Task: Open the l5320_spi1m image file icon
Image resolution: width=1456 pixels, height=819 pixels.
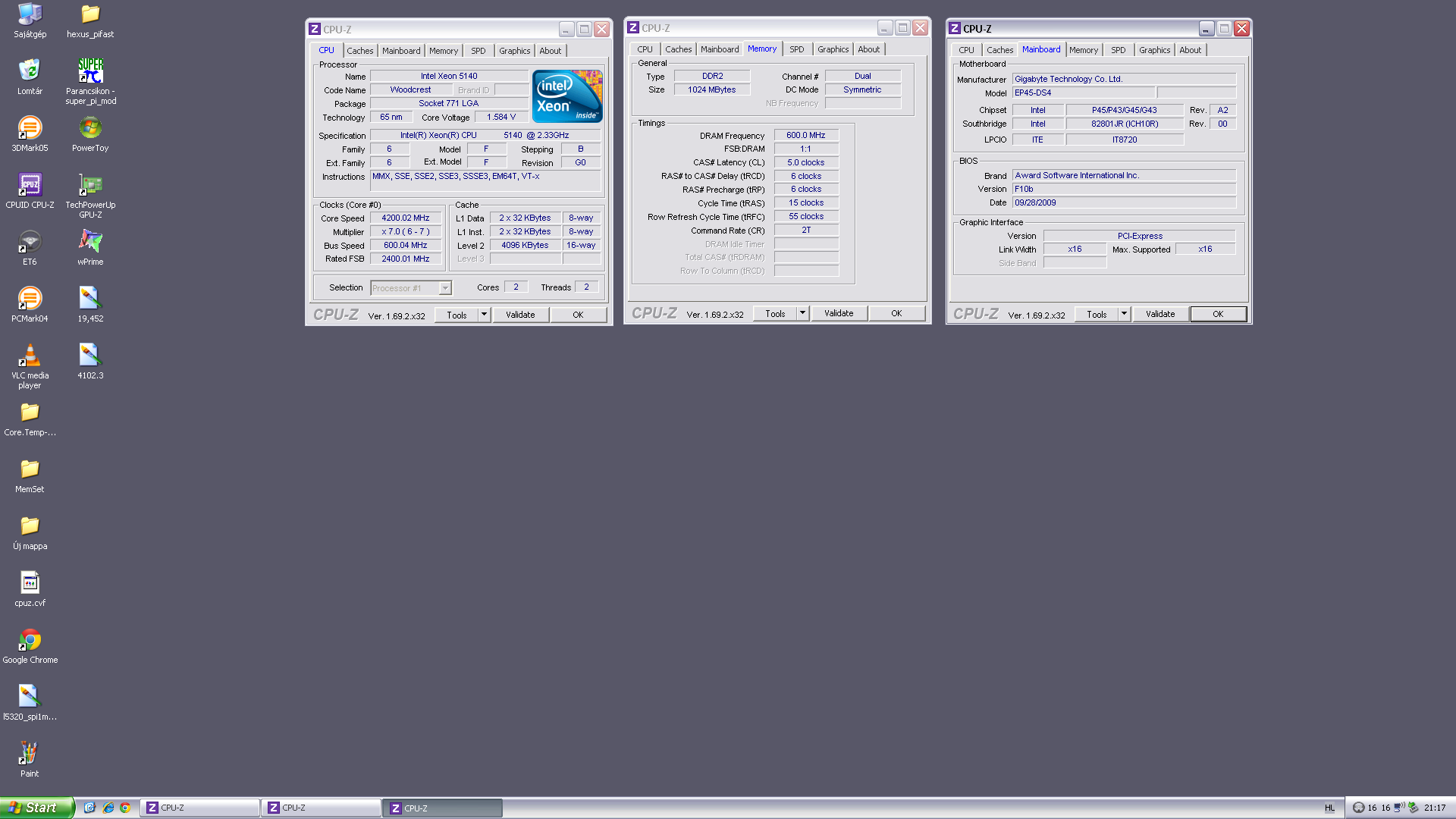Action: [x=30, y=696]
